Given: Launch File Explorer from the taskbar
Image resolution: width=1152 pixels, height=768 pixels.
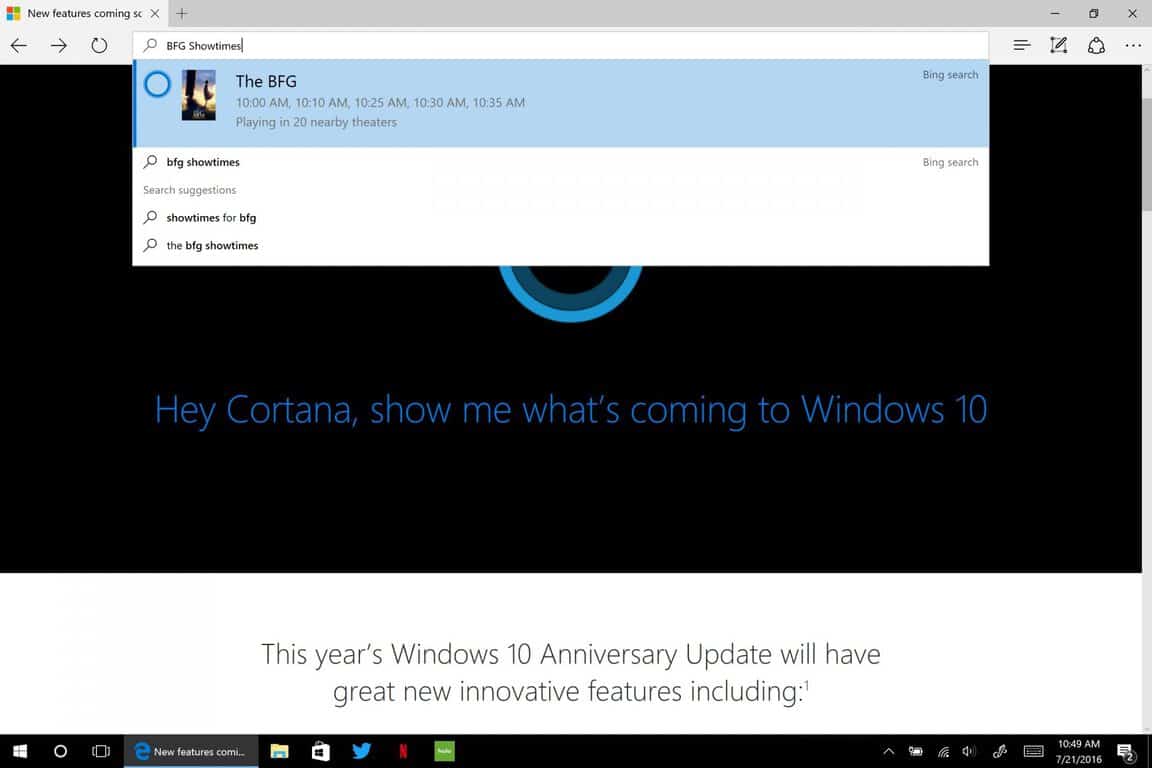Looking at the screenshot, I should (279, 751).
